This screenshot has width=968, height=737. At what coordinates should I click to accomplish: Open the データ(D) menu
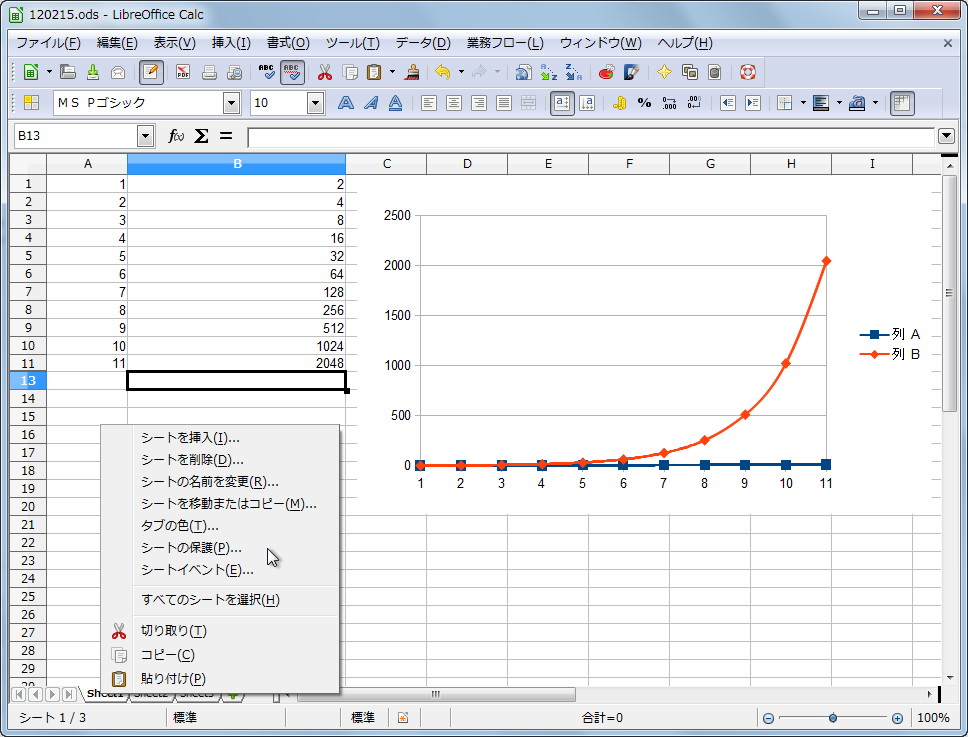point(423,43)
